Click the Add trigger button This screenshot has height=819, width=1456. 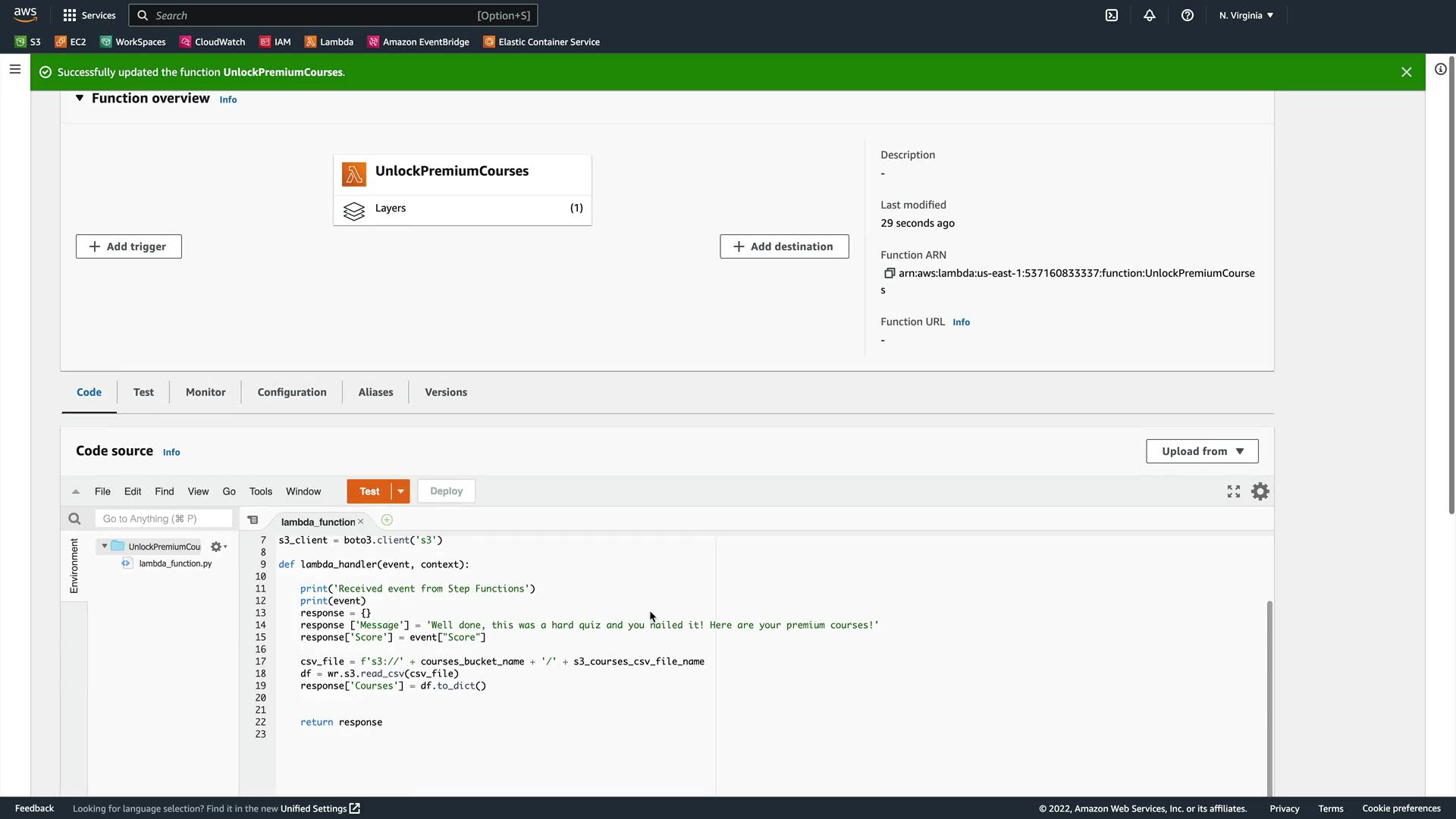(128, 246)
